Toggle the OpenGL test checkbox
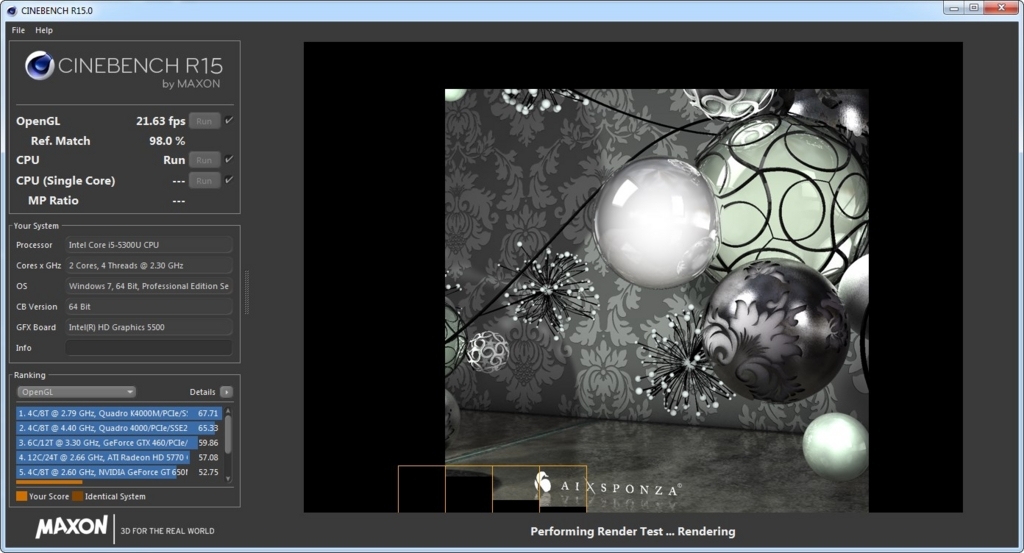 coord(229,120)
